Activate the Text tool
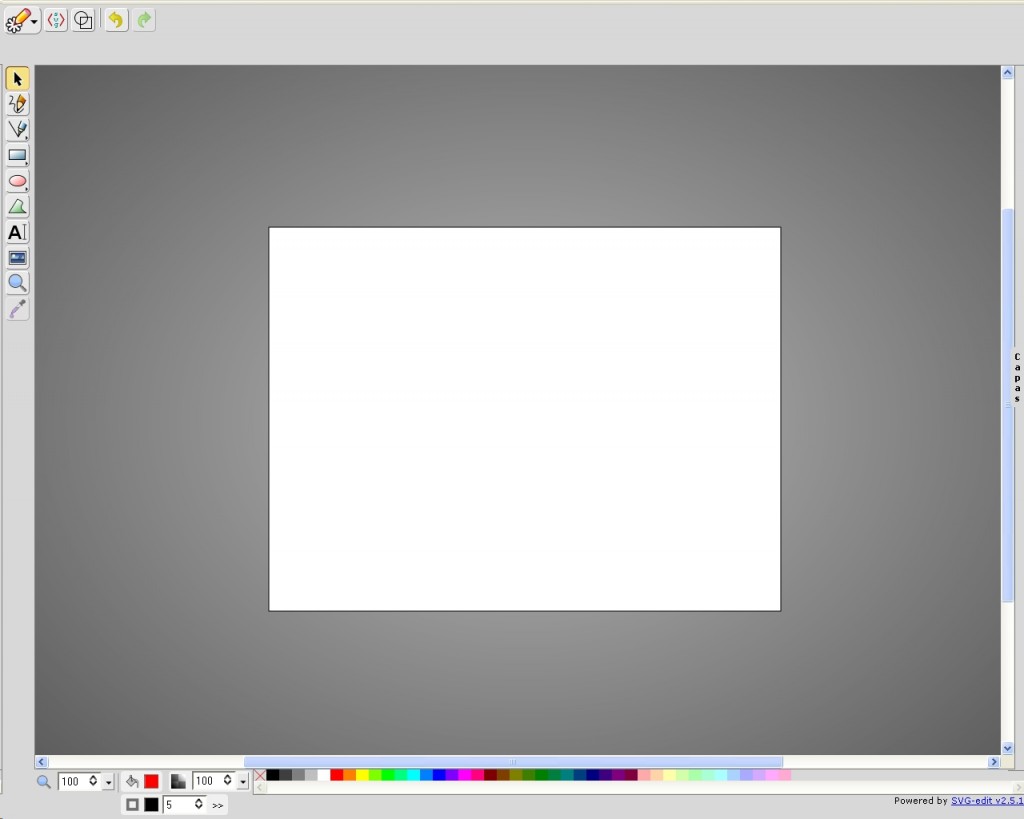This screenshot has height=819, width=1024. [17, 233]
